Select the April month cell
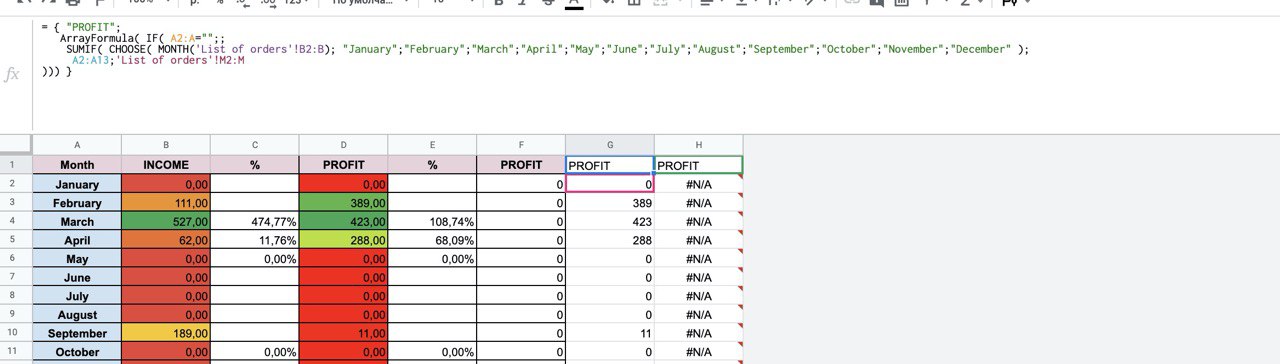The height and width of the screenshot is (364, 1280). pos(77,240)
